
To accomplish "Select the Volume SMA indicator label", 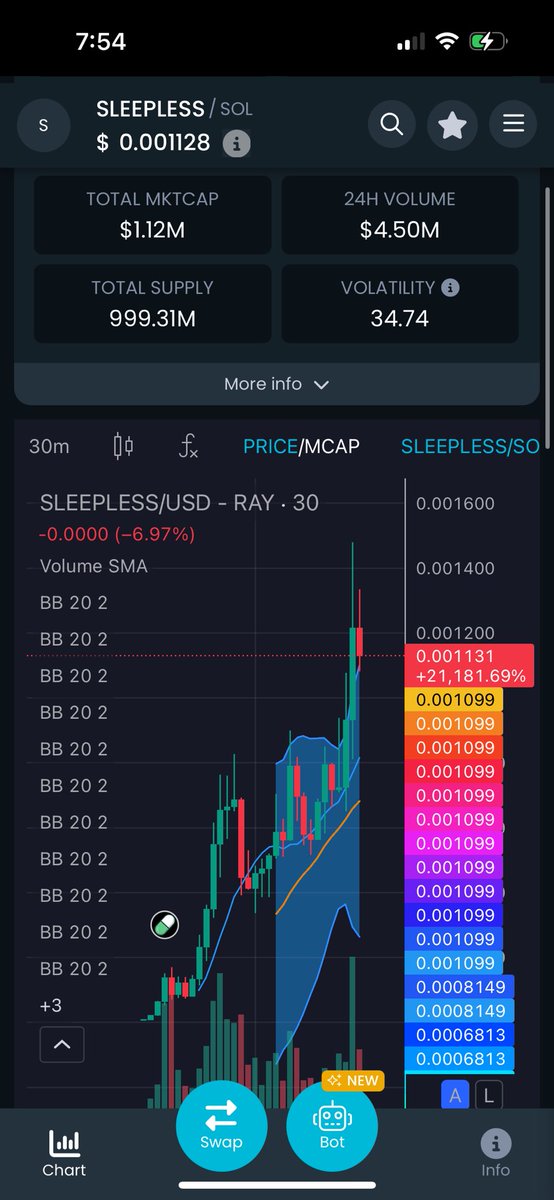I will [x=94, y=566].
